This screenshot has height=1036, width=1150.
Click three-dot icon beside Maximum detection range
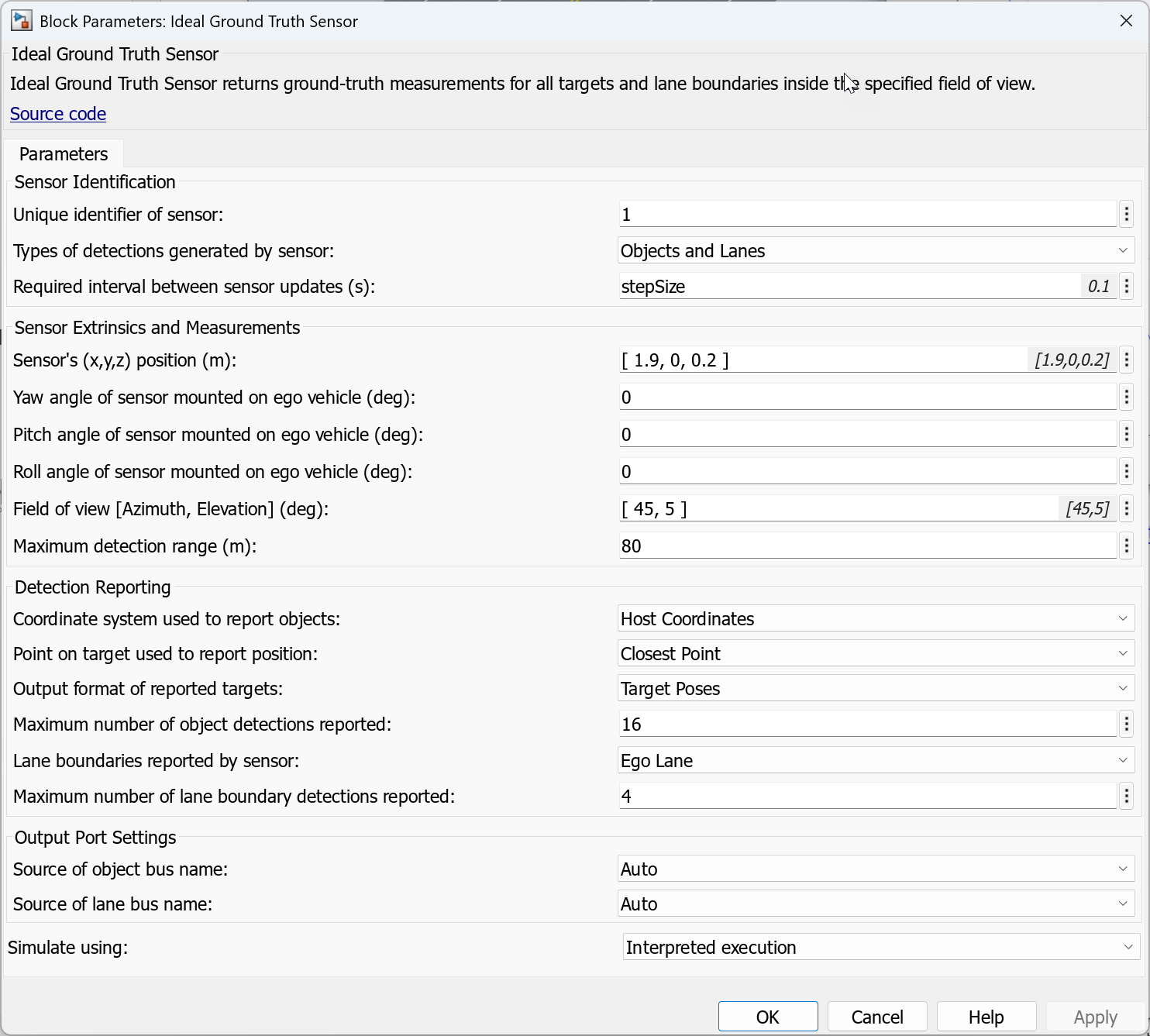[x=1126, y=546]
